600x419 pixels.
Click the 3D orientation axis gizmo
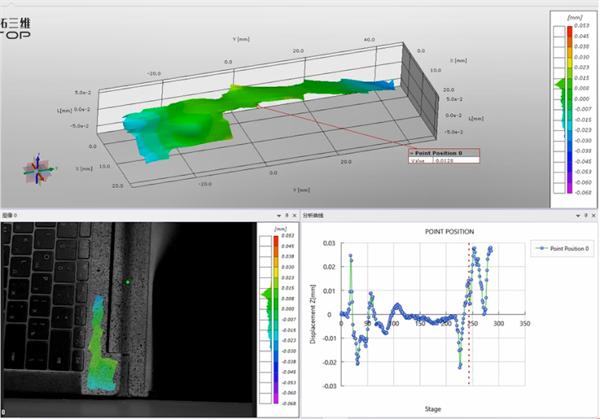point(39,170)
